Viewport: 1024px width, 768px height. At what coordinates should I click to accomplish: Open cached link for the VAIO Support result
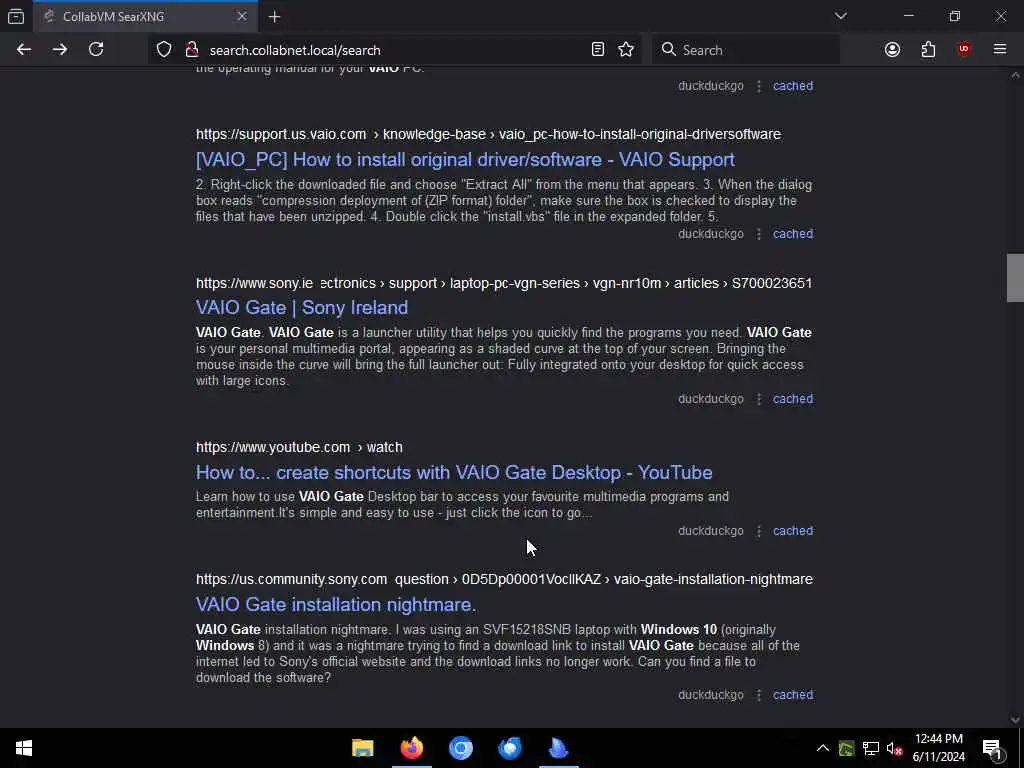[793, 234]
